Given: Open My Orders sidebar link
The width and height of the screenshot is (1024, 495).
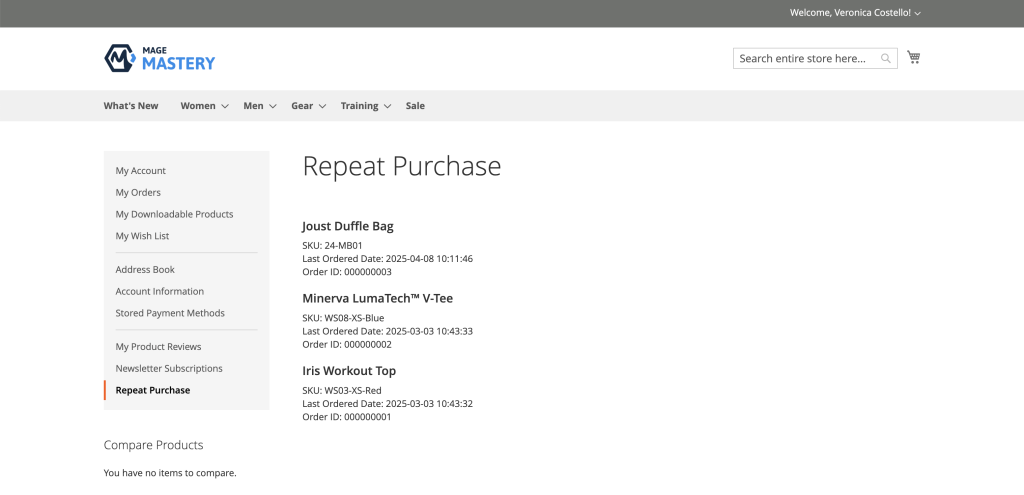Looking at the screenshot, I should [x=138, y=193].
